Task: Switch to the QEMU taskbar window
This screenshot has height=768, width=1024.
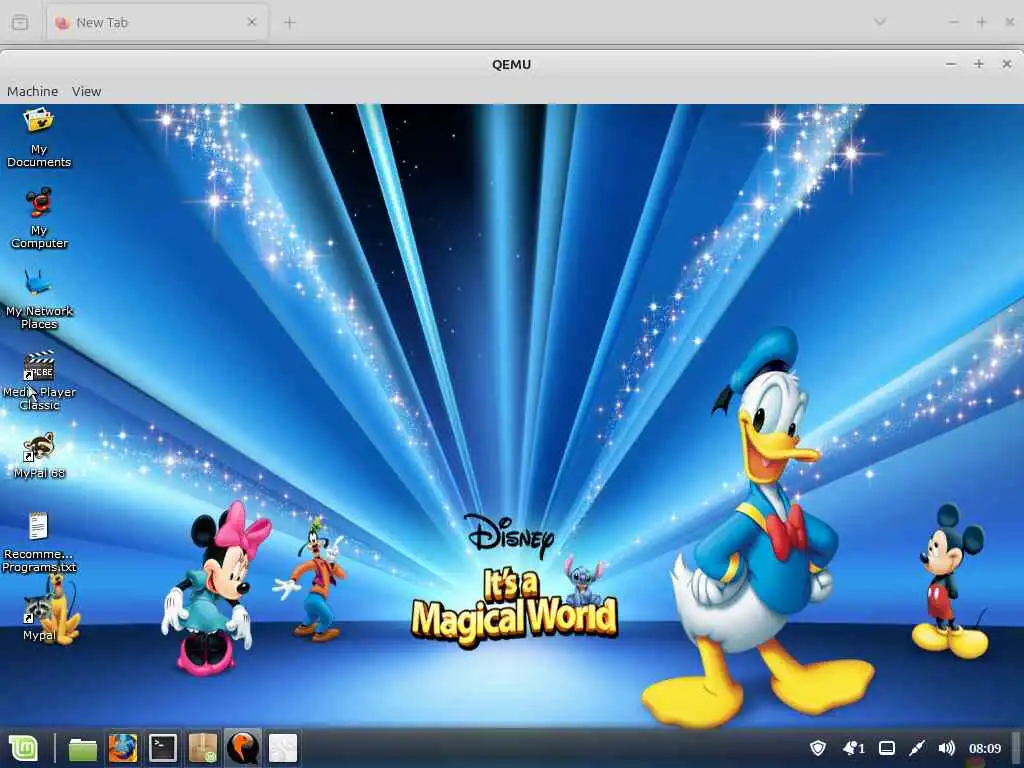Action: click(243, 748)
